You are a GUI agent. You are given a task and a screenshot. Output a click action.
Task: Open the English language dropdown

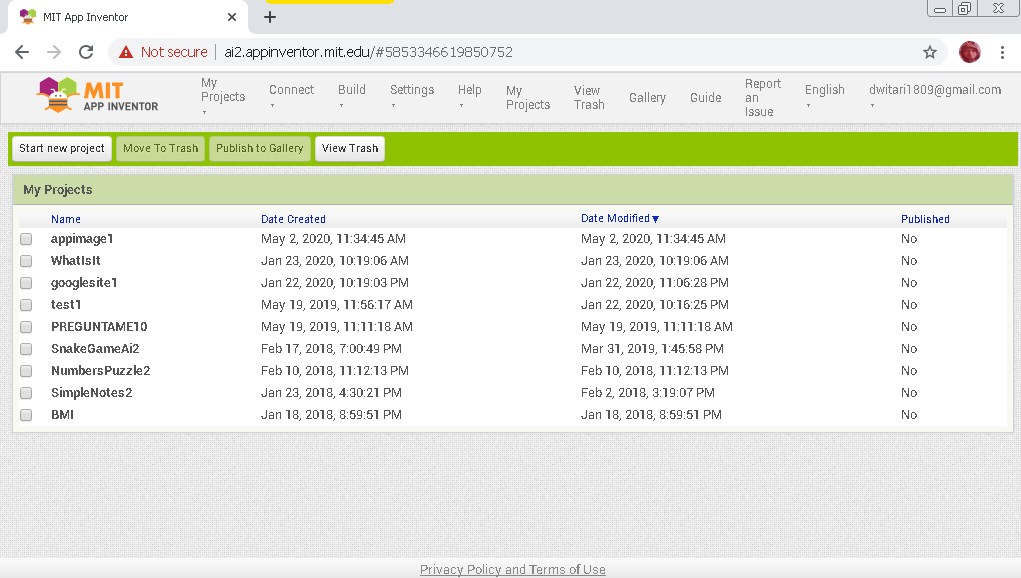[x=824, y=95]
